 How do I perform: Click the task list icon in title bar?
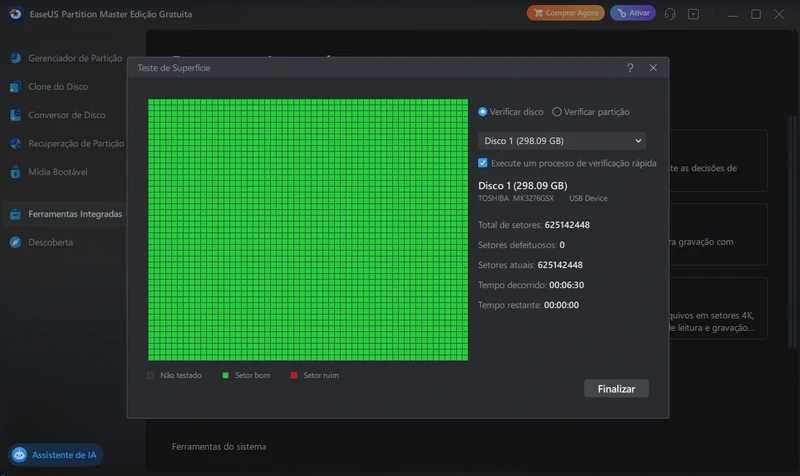pos(694,14)
